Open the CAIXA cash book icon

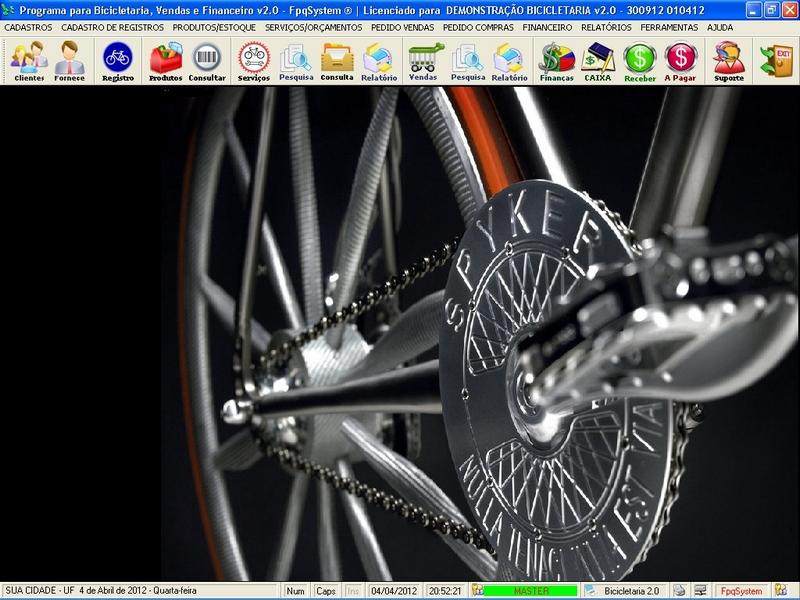point(597,61)
